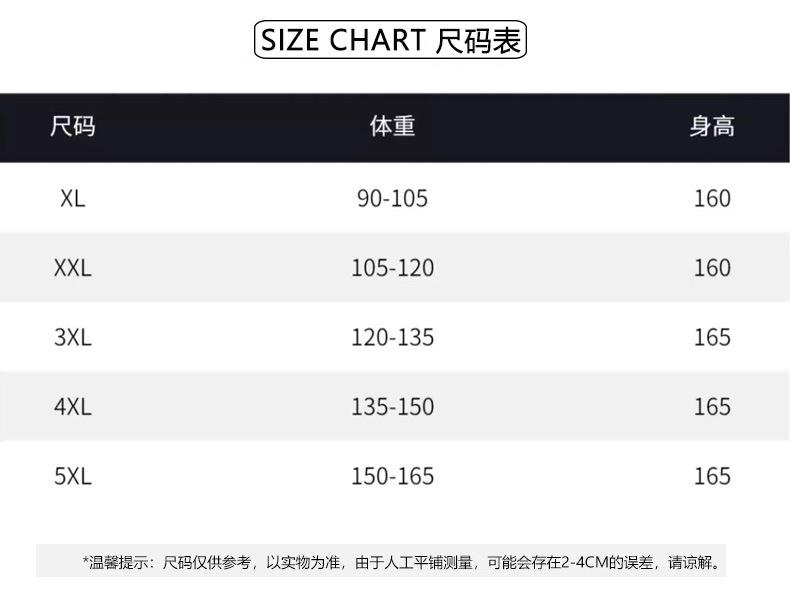Click the 温馨提示 note at the bottom
The width and height of the screenshot is (790, 605).
click(402, 562)
